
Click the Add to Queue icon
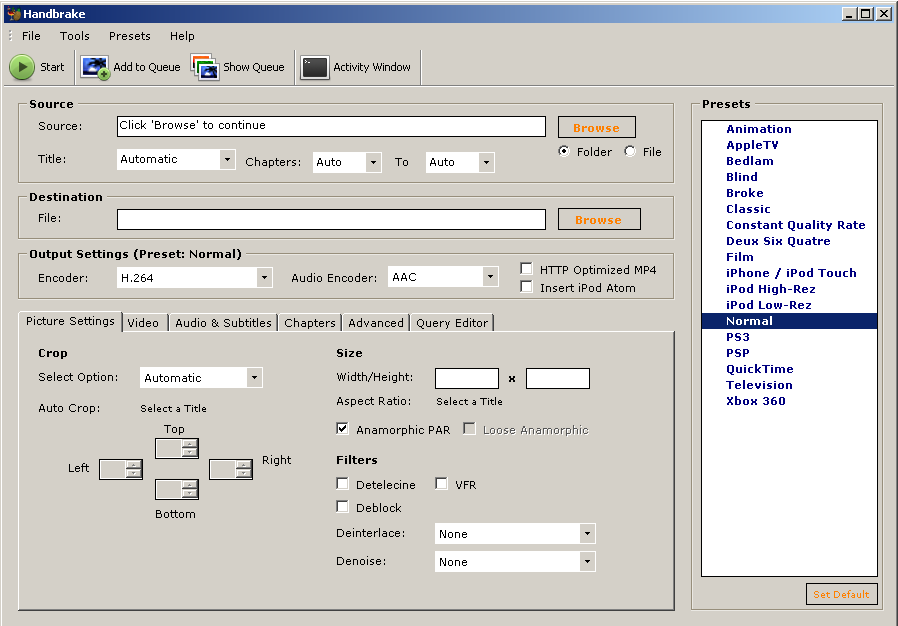[96, 67]
